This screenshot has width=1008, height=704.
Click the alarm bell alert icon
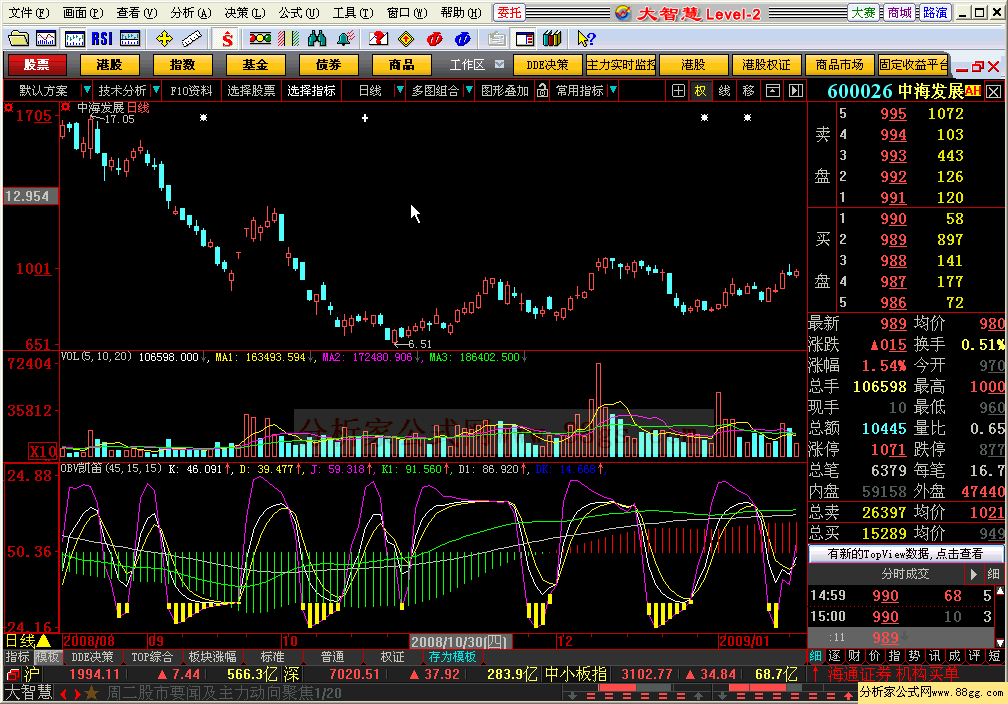(x=345, y=39)
